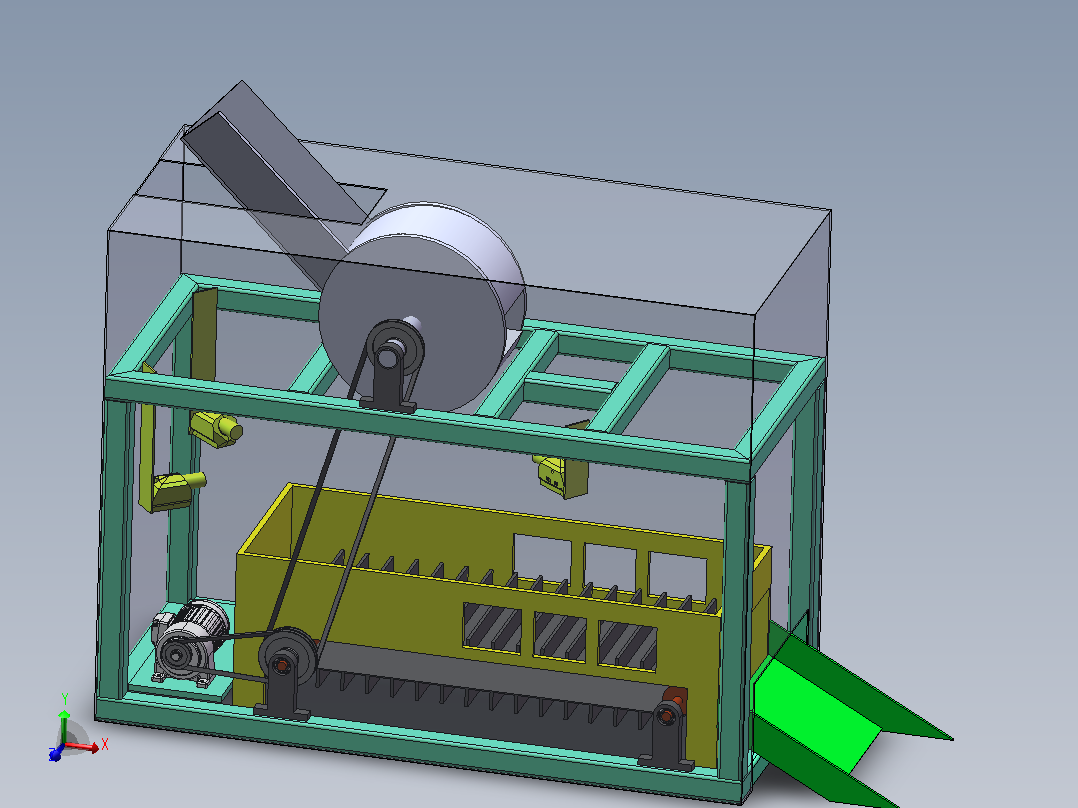The image size is (1078, 808).
Task: Select the electric motor in the model
Action: pos(192,644)
